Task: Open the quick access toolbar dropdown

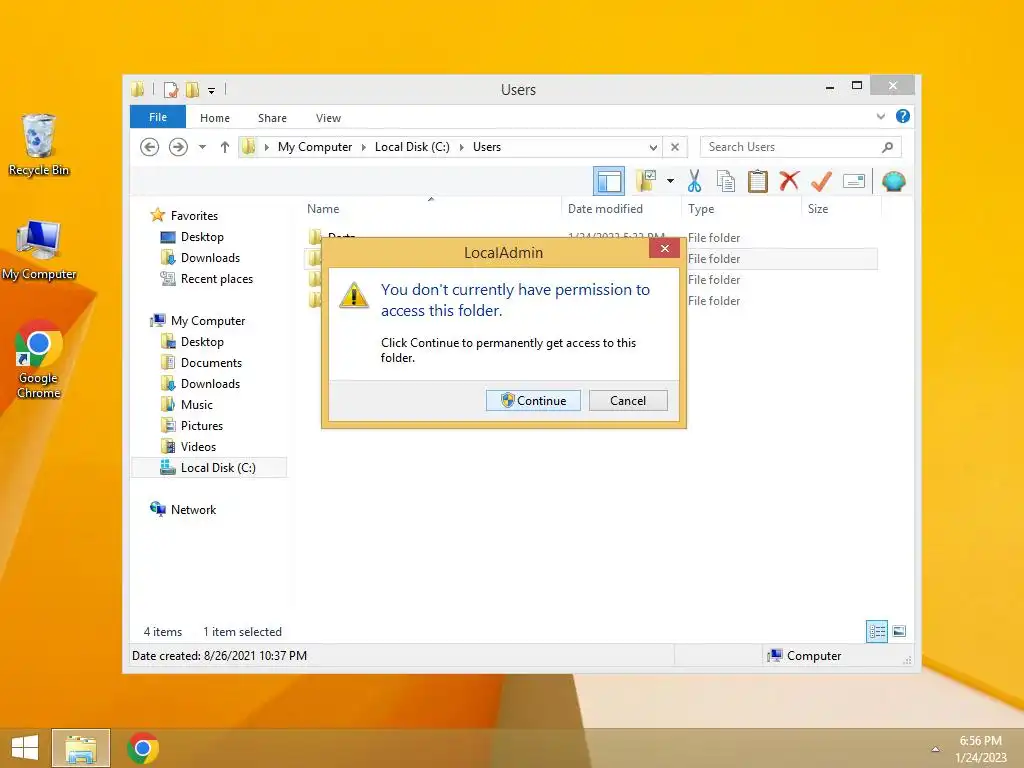Action: click(x=212, y=90)
